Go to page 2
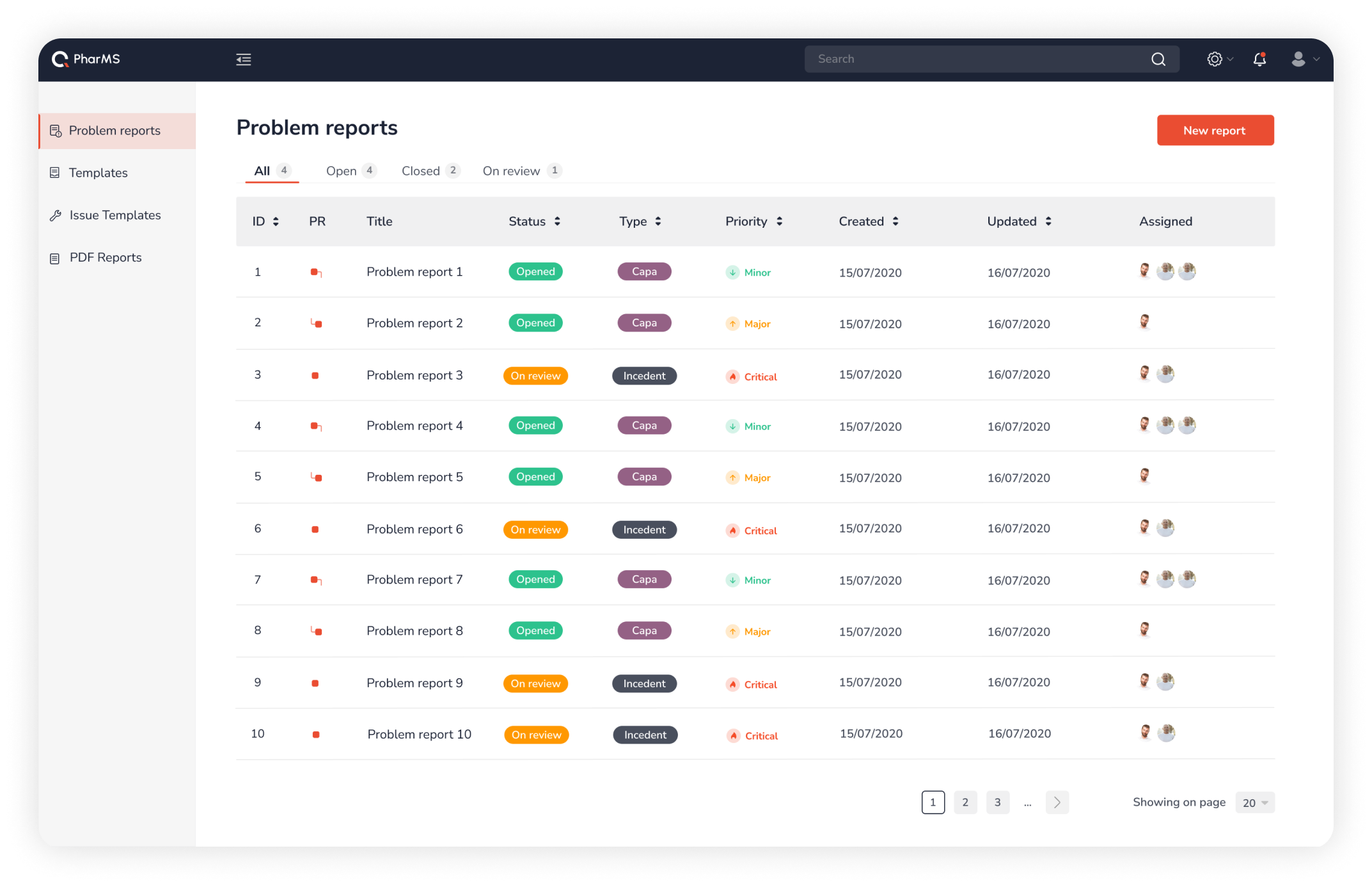This screenshot has width=1372, height=885. coord(965,802)
